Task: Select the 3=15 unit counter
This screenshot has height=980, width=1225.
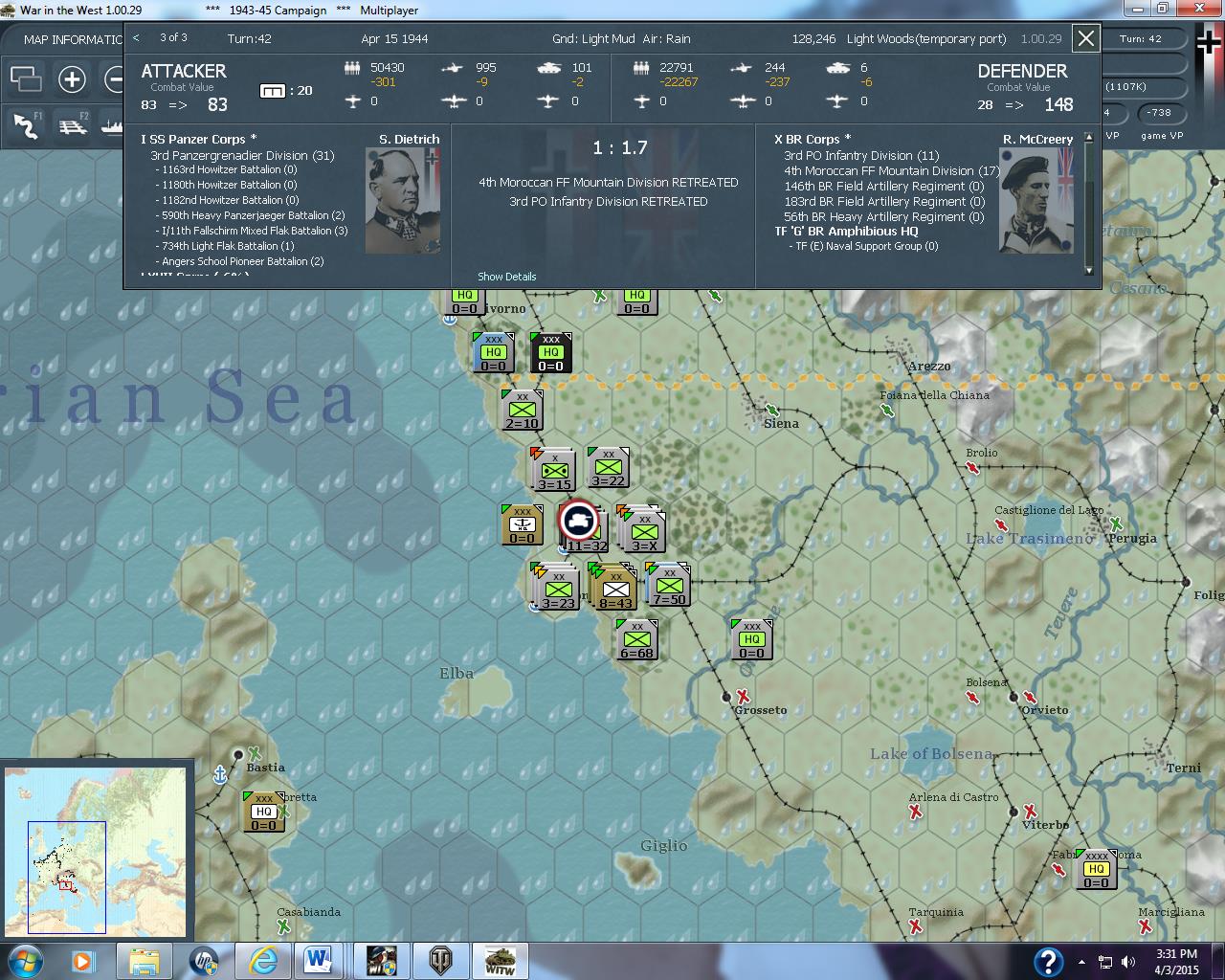Action: (554, 469)
